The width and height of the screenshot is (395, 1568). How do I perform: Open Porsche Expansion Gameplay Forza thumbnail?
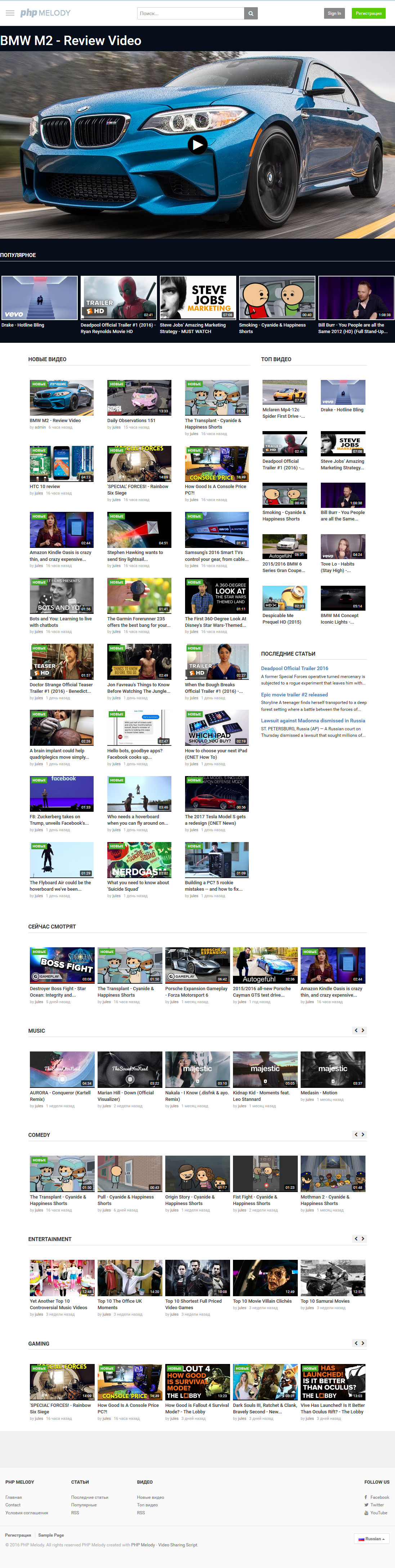pyautogui.click(x=197, y=965)
